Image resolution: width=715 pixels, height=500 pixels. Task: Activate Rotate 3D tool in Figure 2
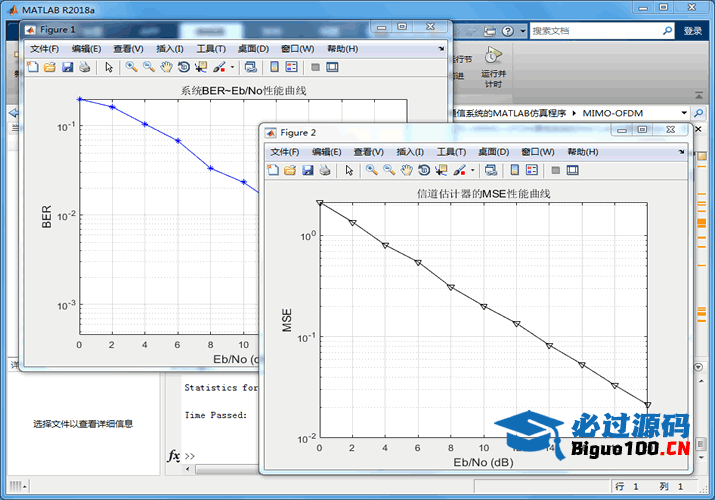pos(423,170)
